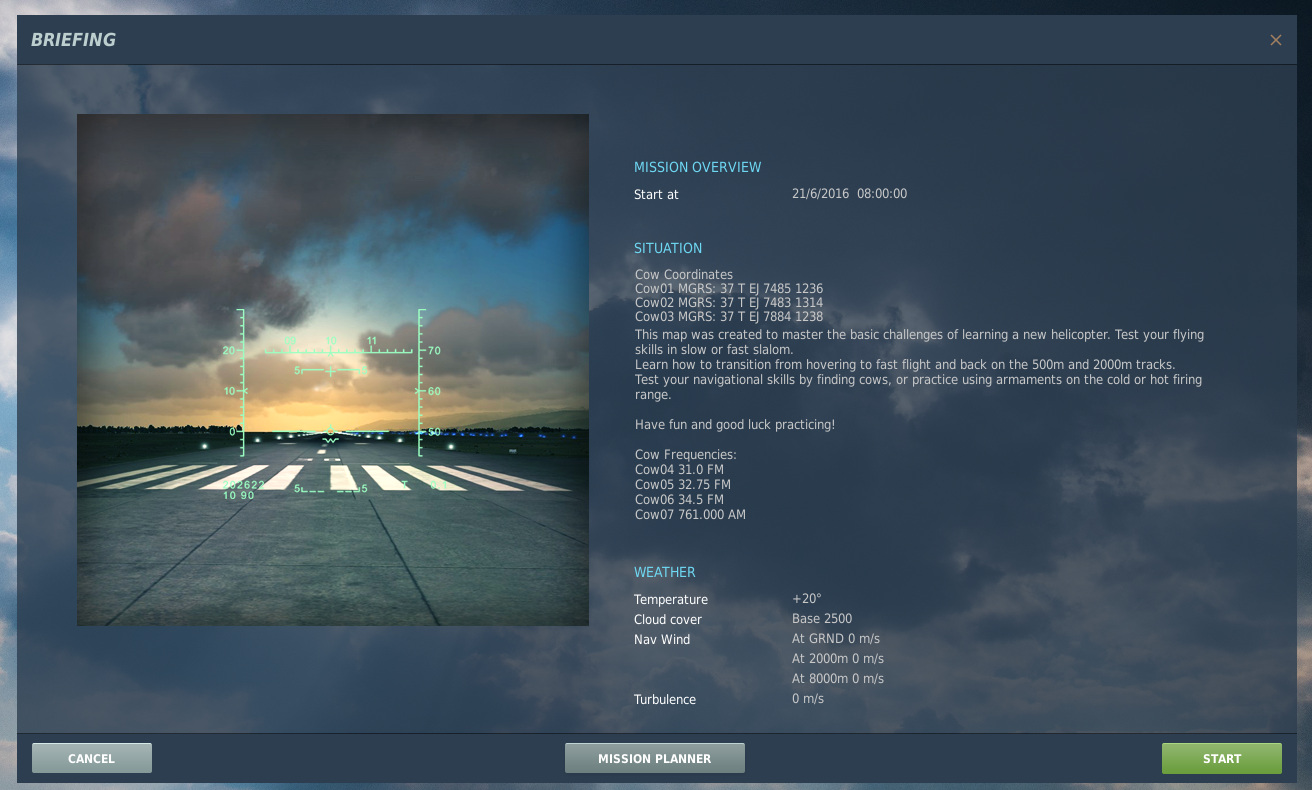Click the WEATHER section heading
Screen dimensions: 1312x790
point(665,573)
